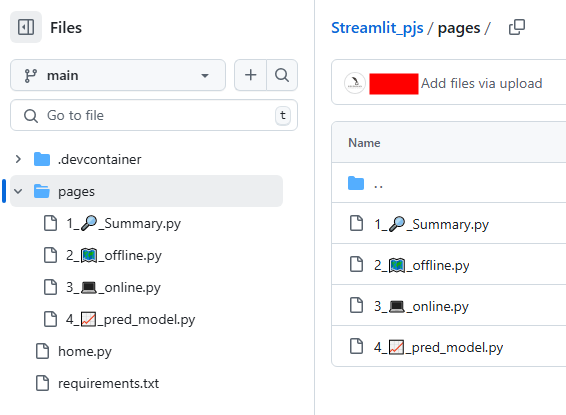Open 2_offline.py in the directory listing
Screen dimensions: 566x415
click(x=422, y=265)
